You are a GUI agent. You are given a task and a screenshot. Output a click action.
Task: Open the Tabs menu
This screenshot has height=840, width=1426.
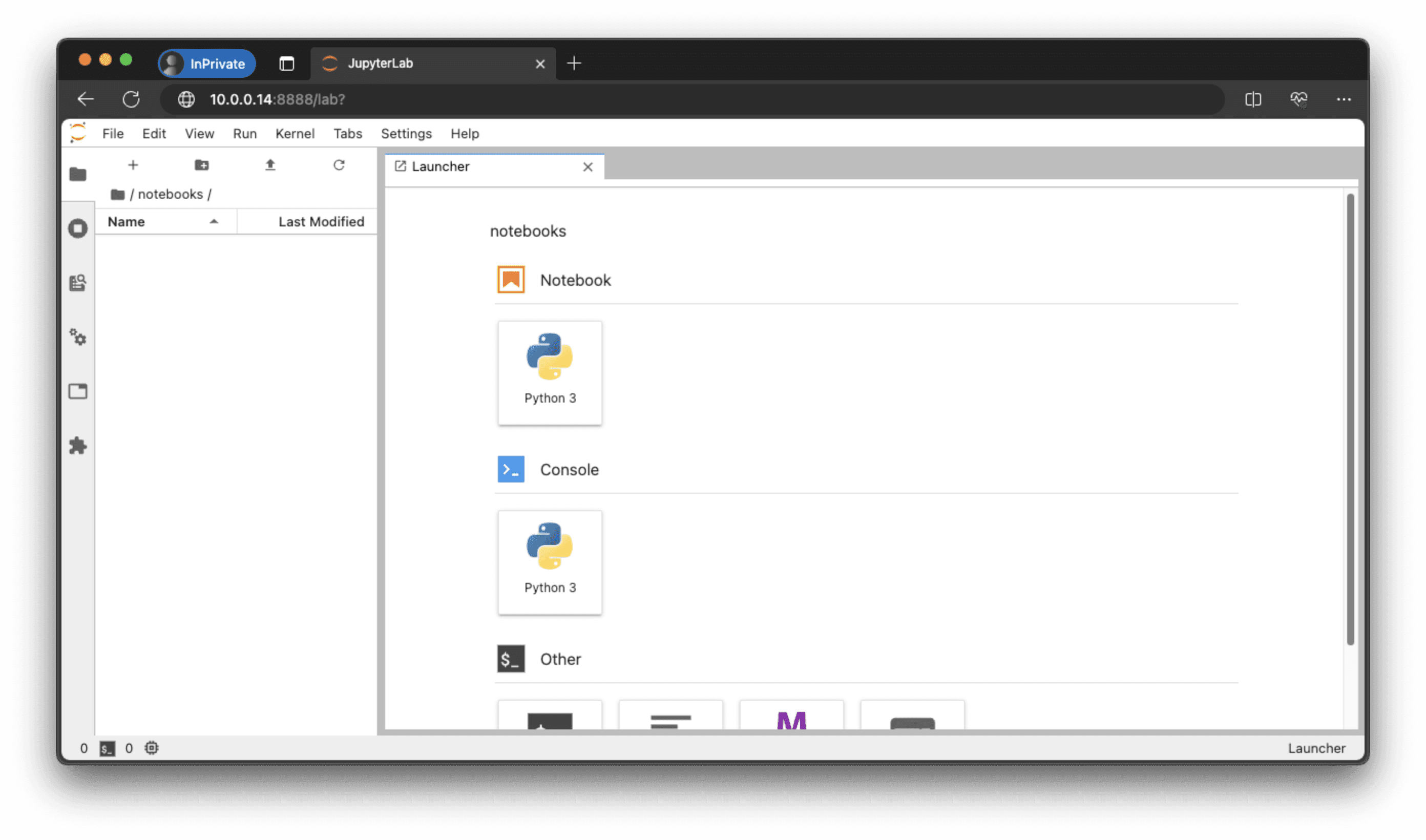347,134
